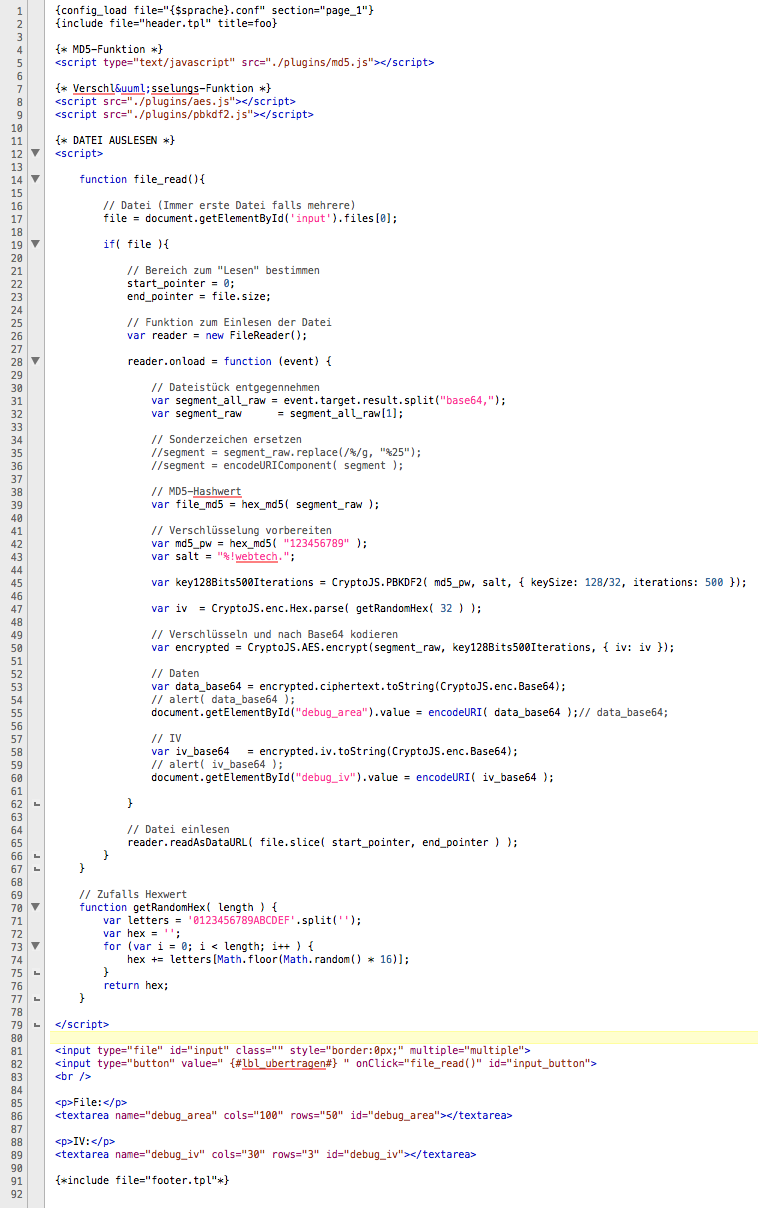Screen dimensions: 758x1208
Task: Click fold end marker at line 77
Action: click(x=36, y=998)
